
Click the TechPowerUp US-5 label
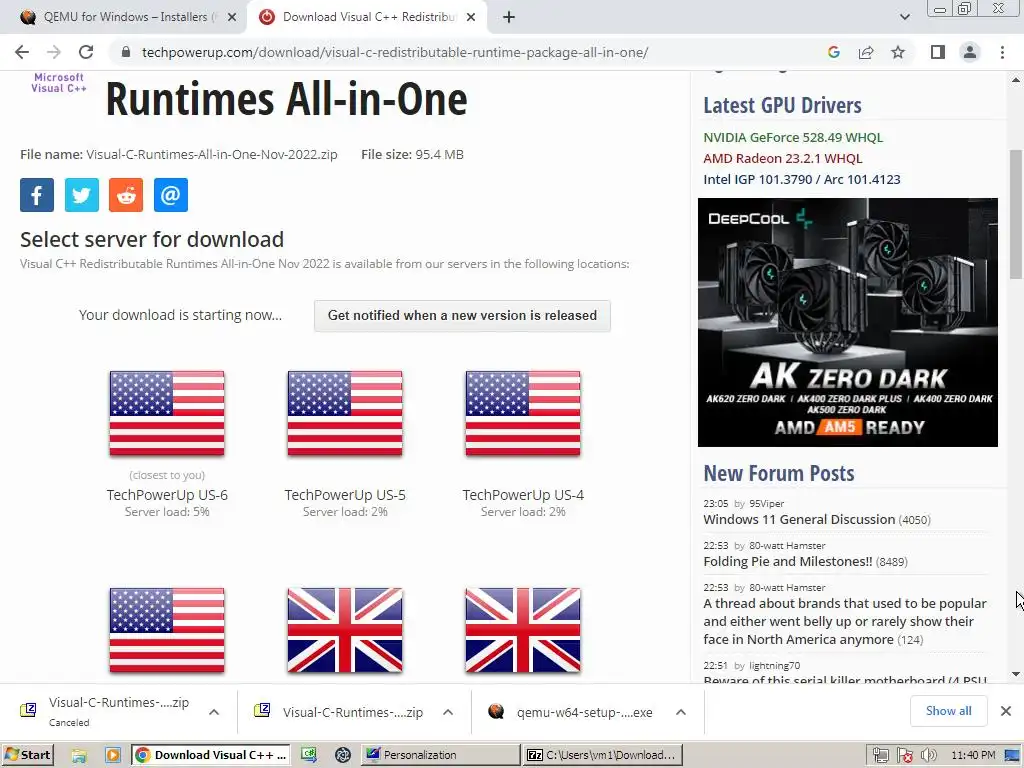(345, 495)
